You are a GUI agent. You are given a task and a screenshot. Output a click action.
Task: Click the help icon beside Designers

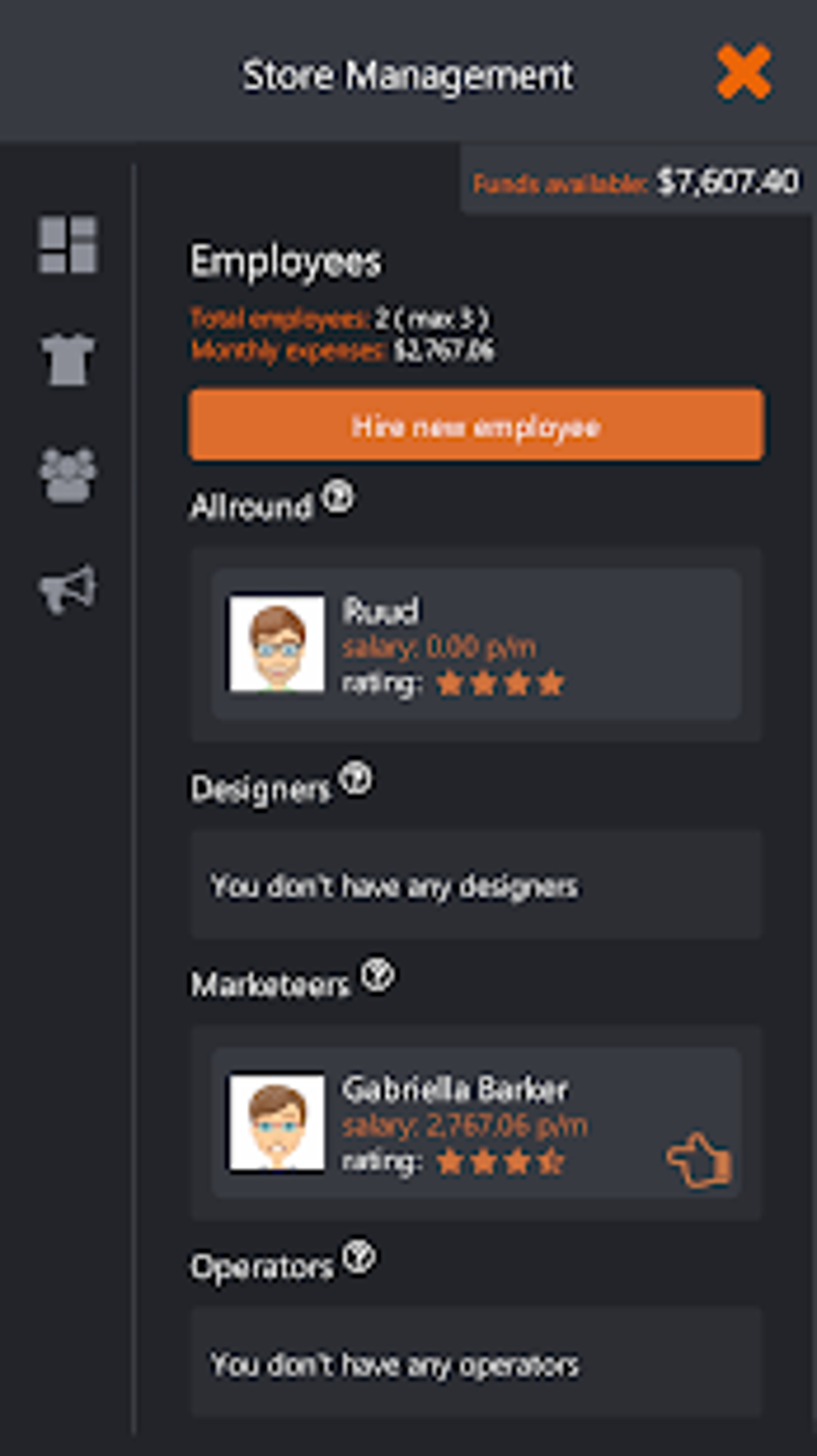[x=355, y=779]
